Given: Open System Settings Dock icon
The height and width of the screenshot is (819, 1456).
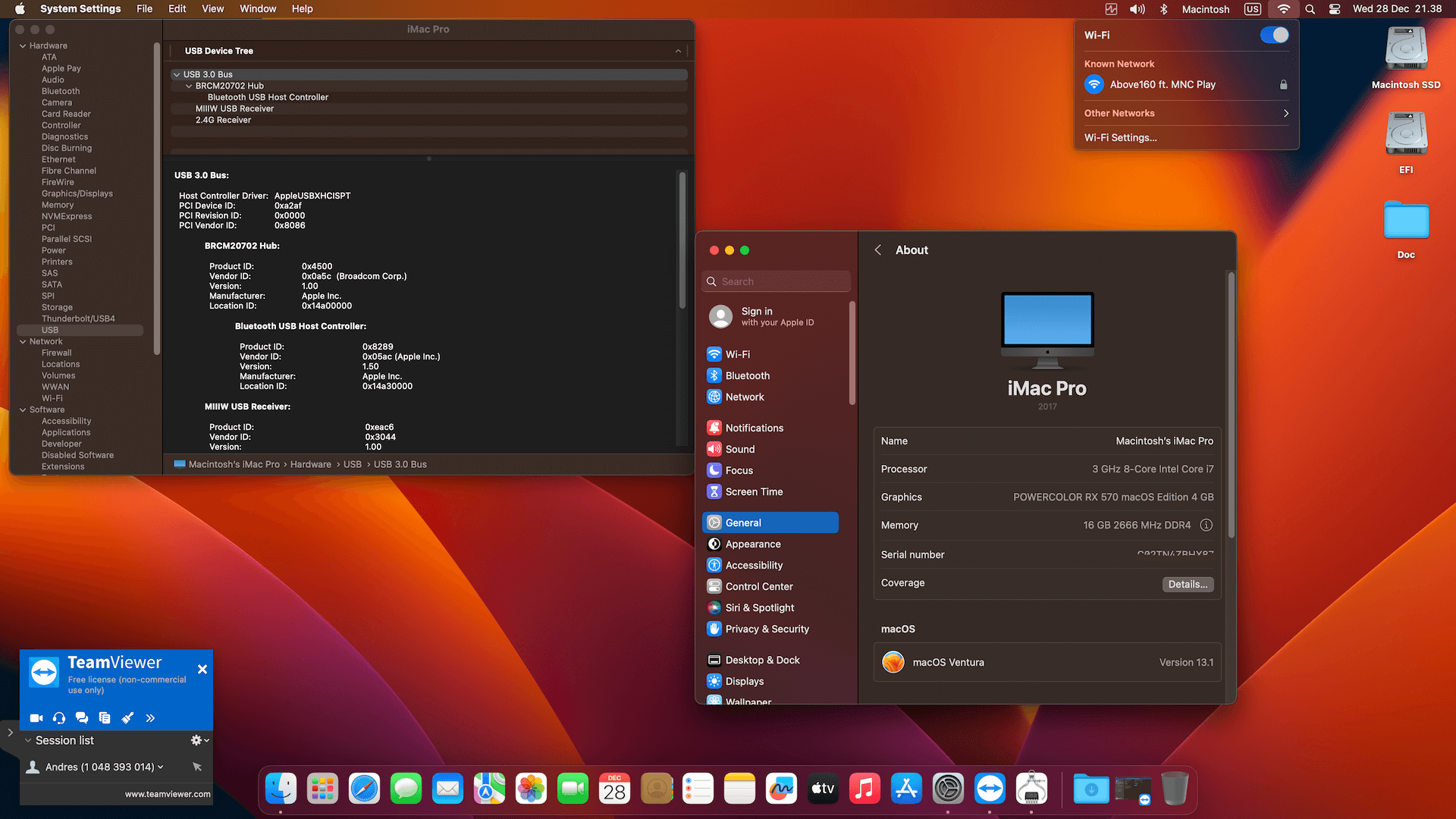Looking at the screenshot, I should click(x=949, y=789).
